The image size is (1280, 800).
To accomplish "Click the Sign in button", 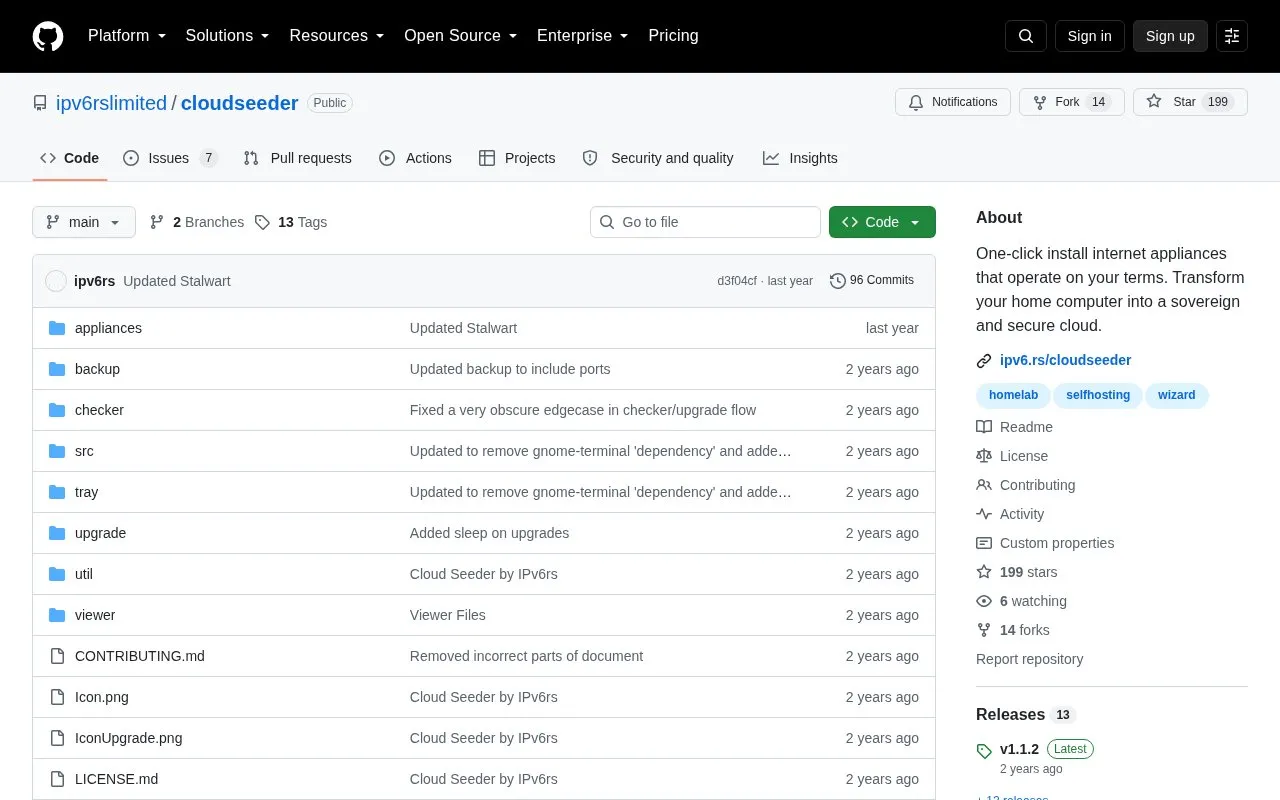I will pyautogui.click(x=1089, y=36).
